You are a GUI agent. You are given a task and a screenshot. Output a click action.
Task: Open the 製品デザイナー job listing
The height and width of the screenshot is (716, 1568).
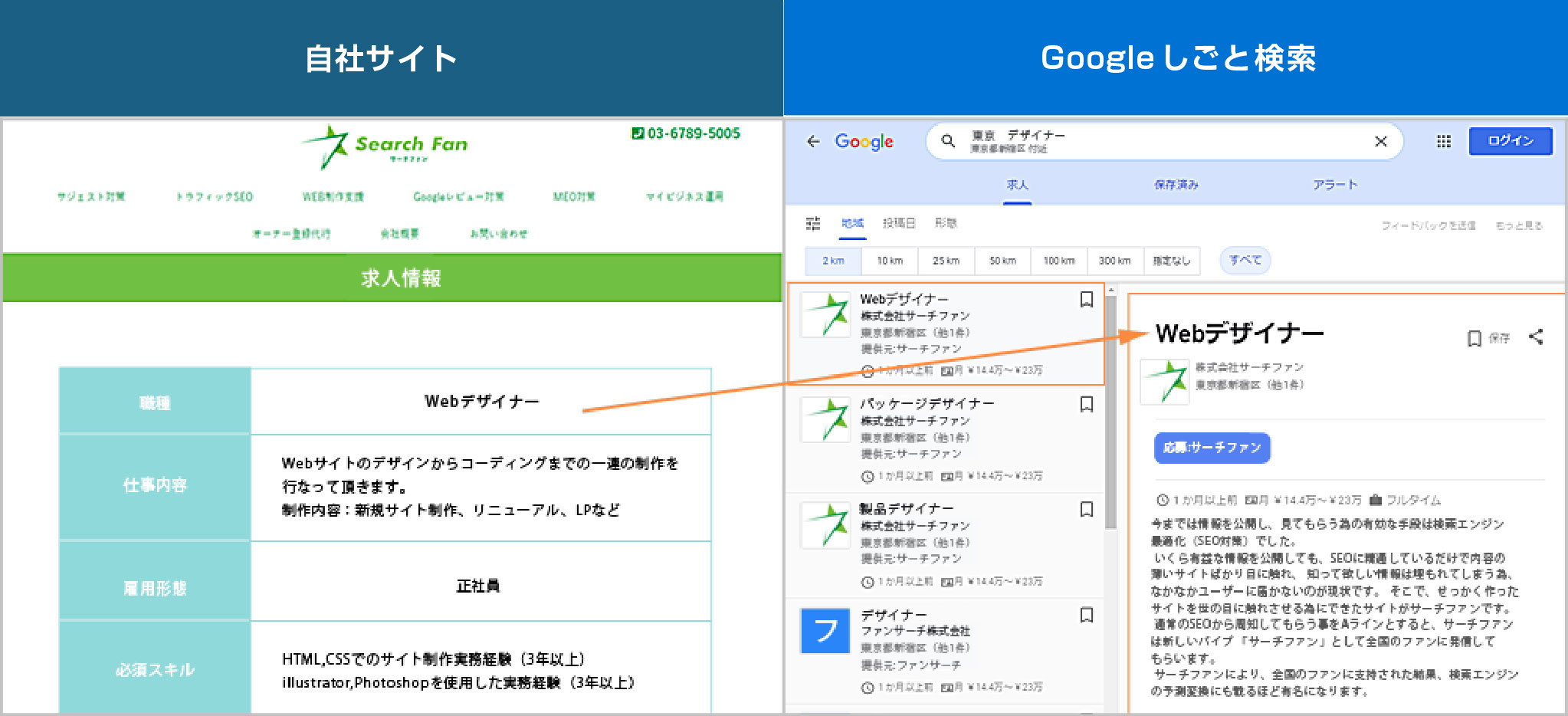907,509
